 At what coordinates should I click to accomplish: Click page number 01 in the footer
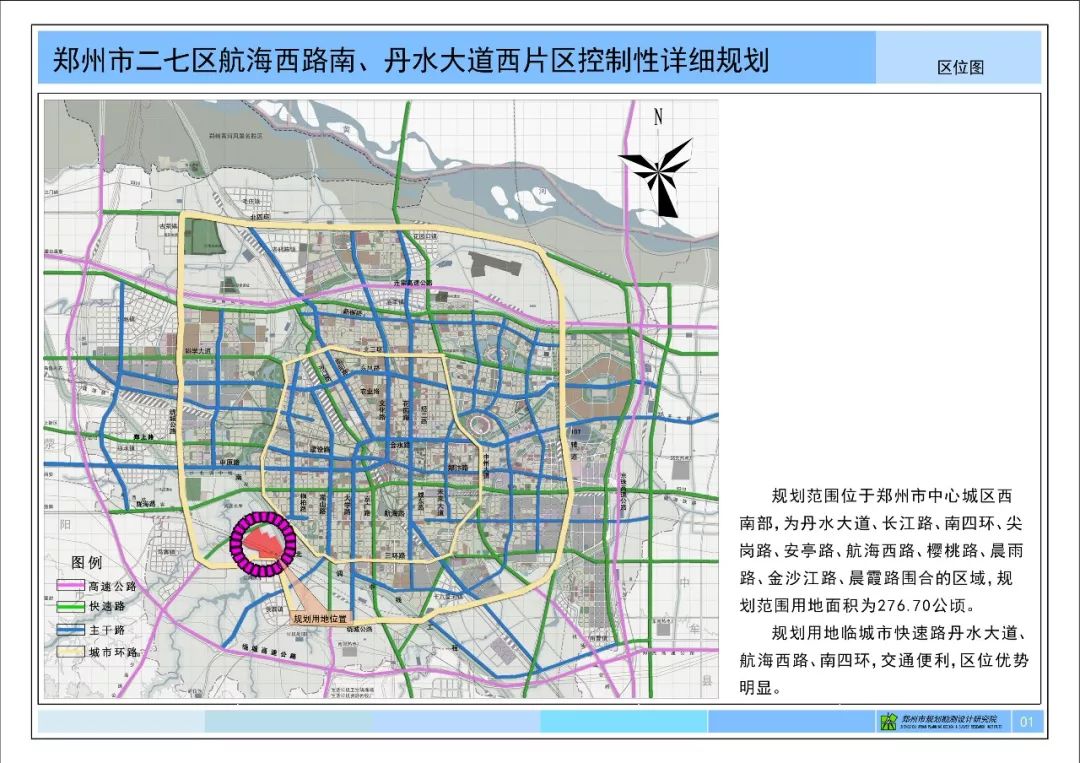tap(1027, 721)
